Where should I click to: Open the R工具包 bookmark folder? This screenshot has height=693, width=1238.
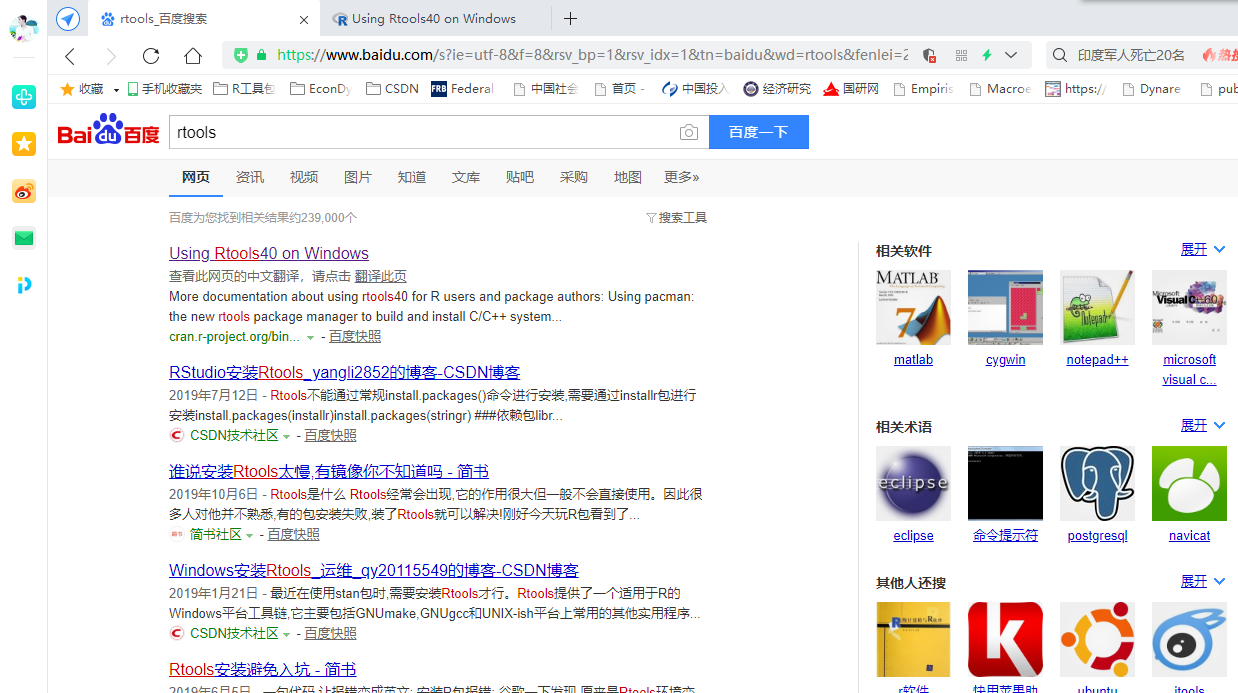[x=244, y=89]
